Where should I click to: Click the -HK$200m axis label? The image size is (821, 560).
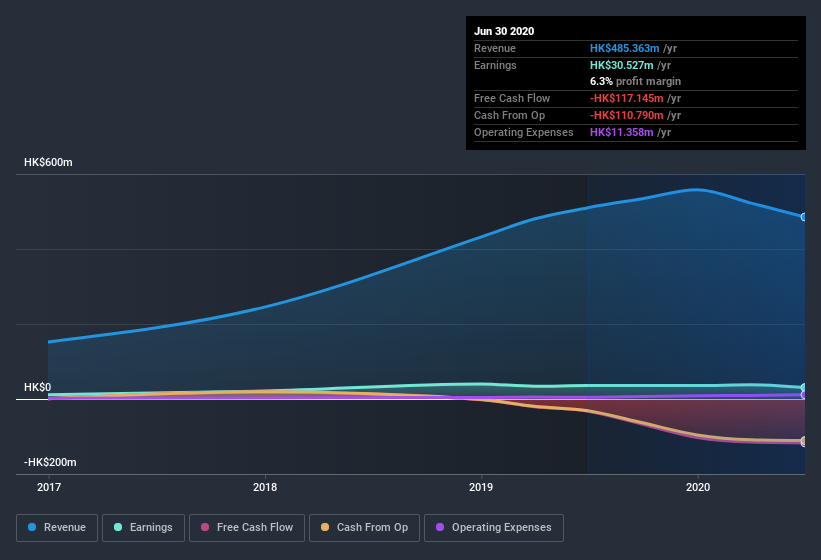pos(50,462)
